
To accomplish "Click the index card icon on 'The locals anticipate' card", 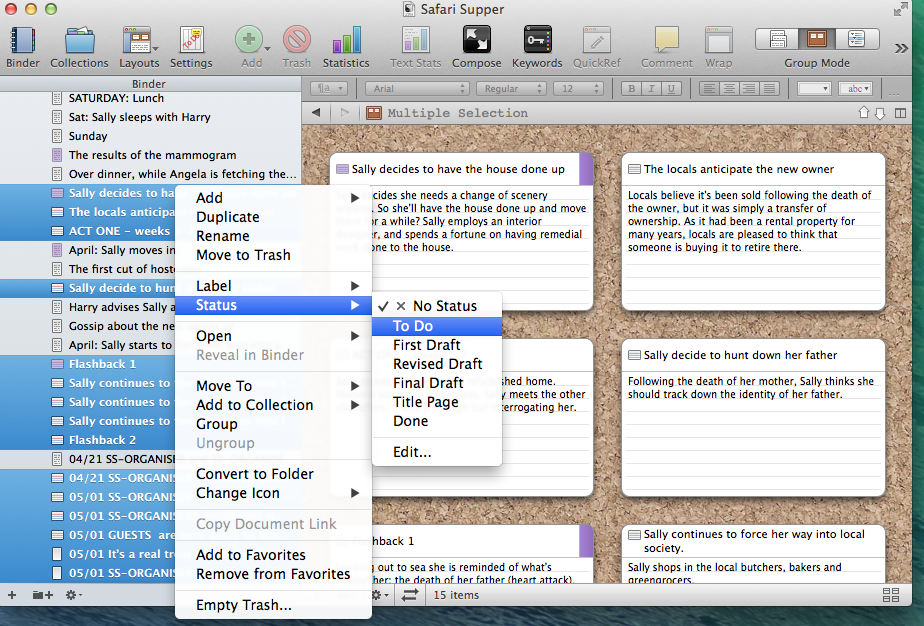I will click(x=635, y=169).
